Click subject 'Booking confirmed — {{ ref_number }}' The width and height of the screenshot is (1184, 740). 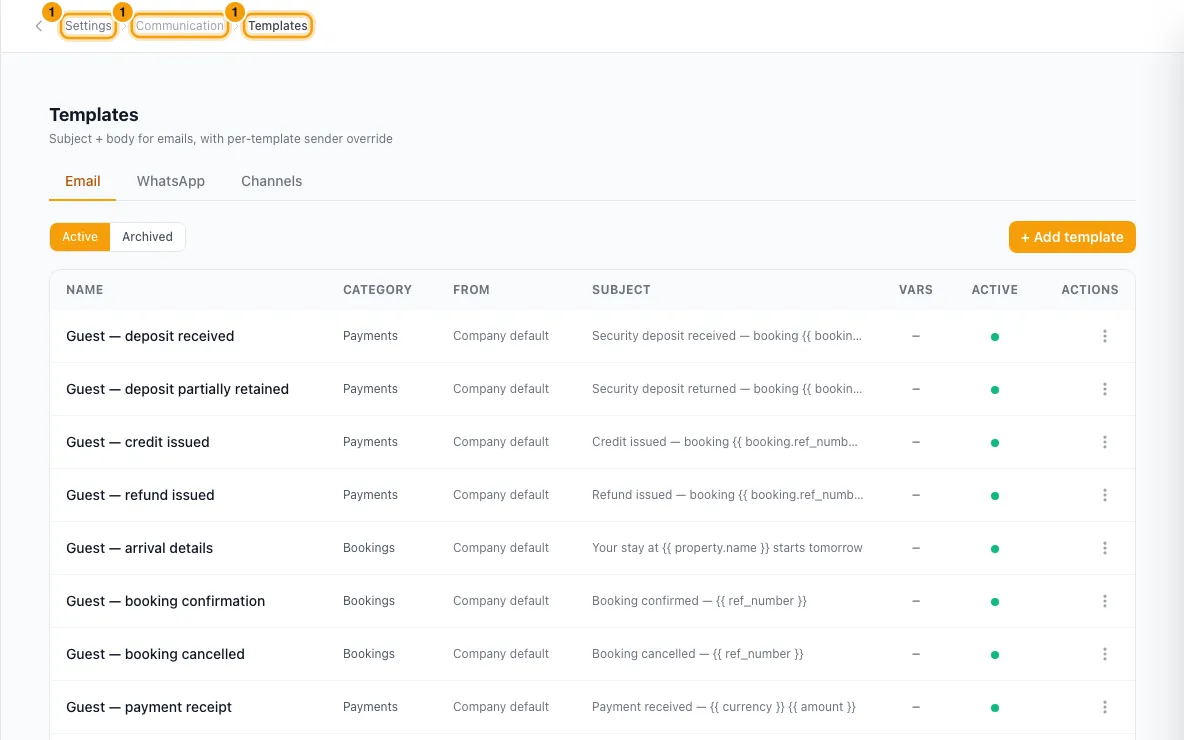coord(699,601)
